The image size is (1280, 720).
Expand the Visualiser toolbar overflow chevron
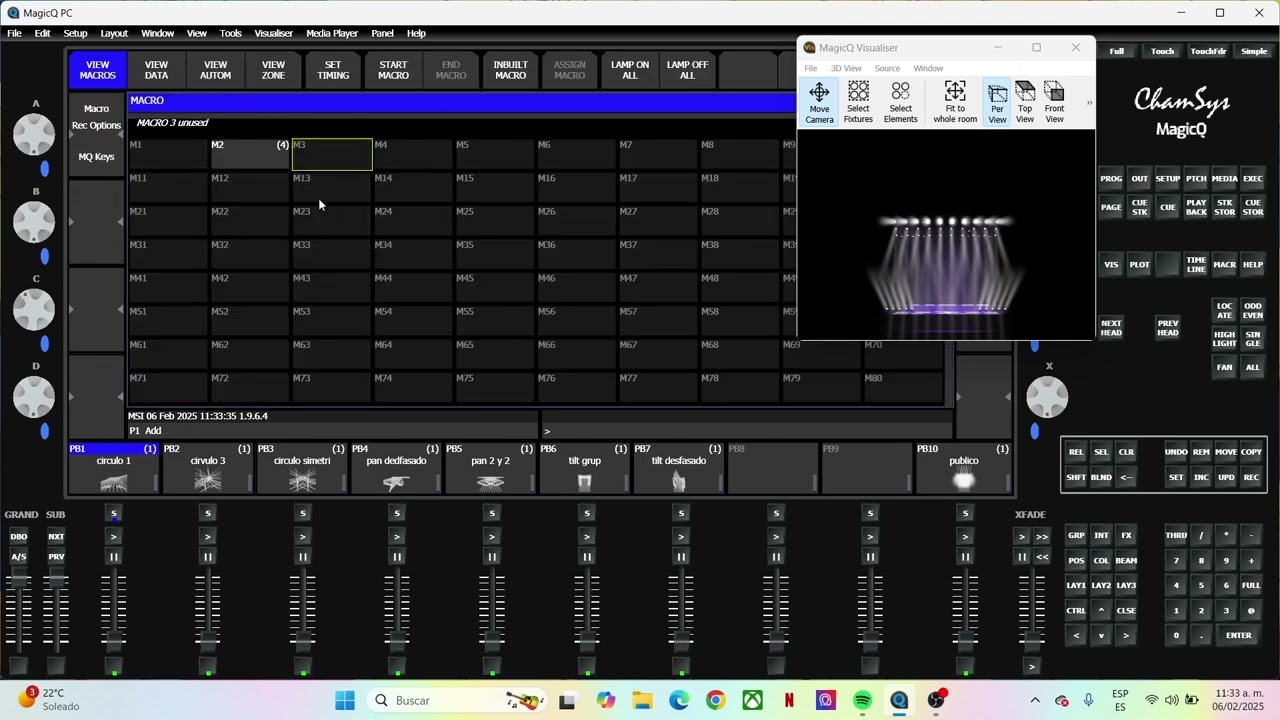pos(1089,103)
